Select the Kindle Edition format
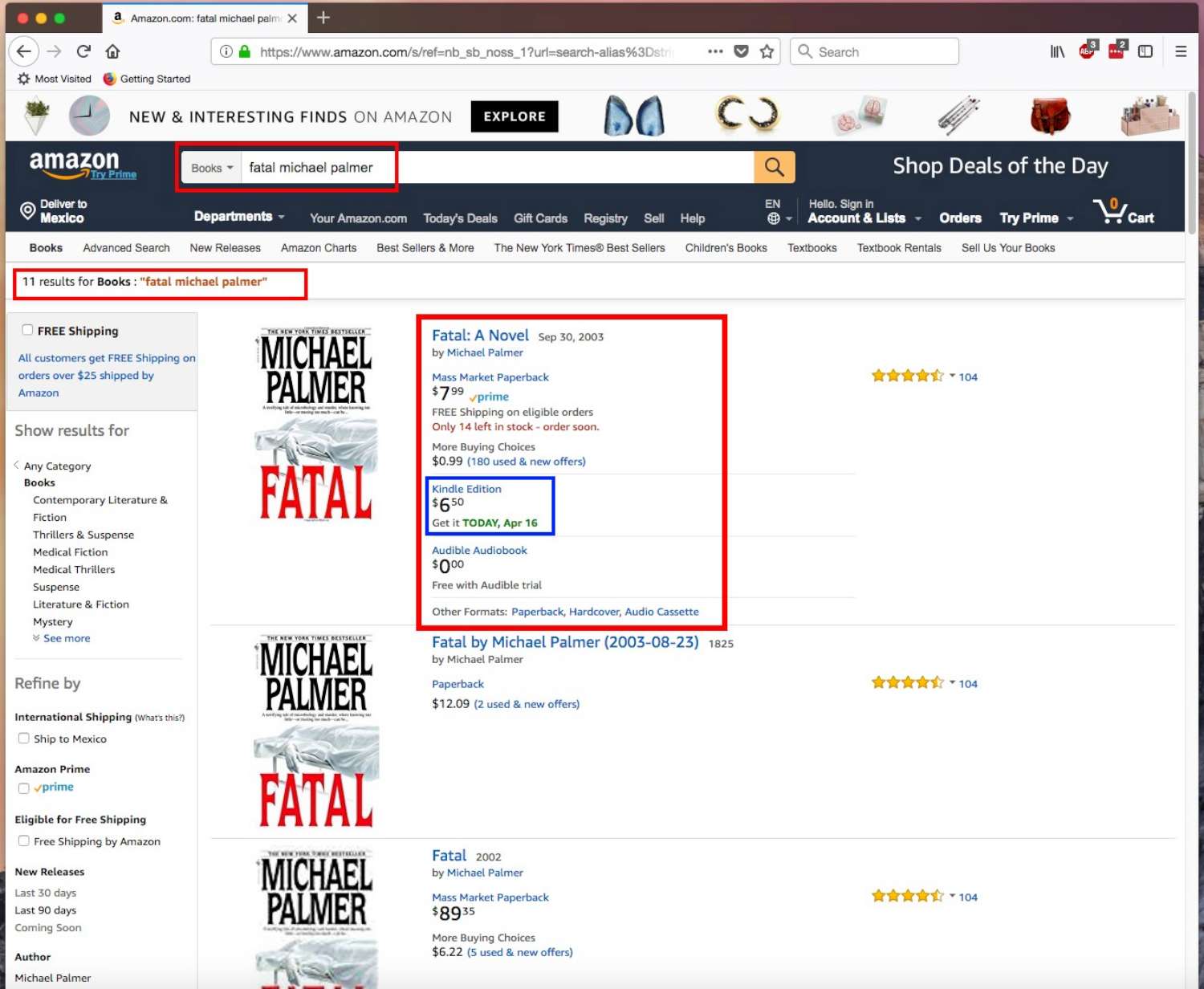 click(466, 489)
